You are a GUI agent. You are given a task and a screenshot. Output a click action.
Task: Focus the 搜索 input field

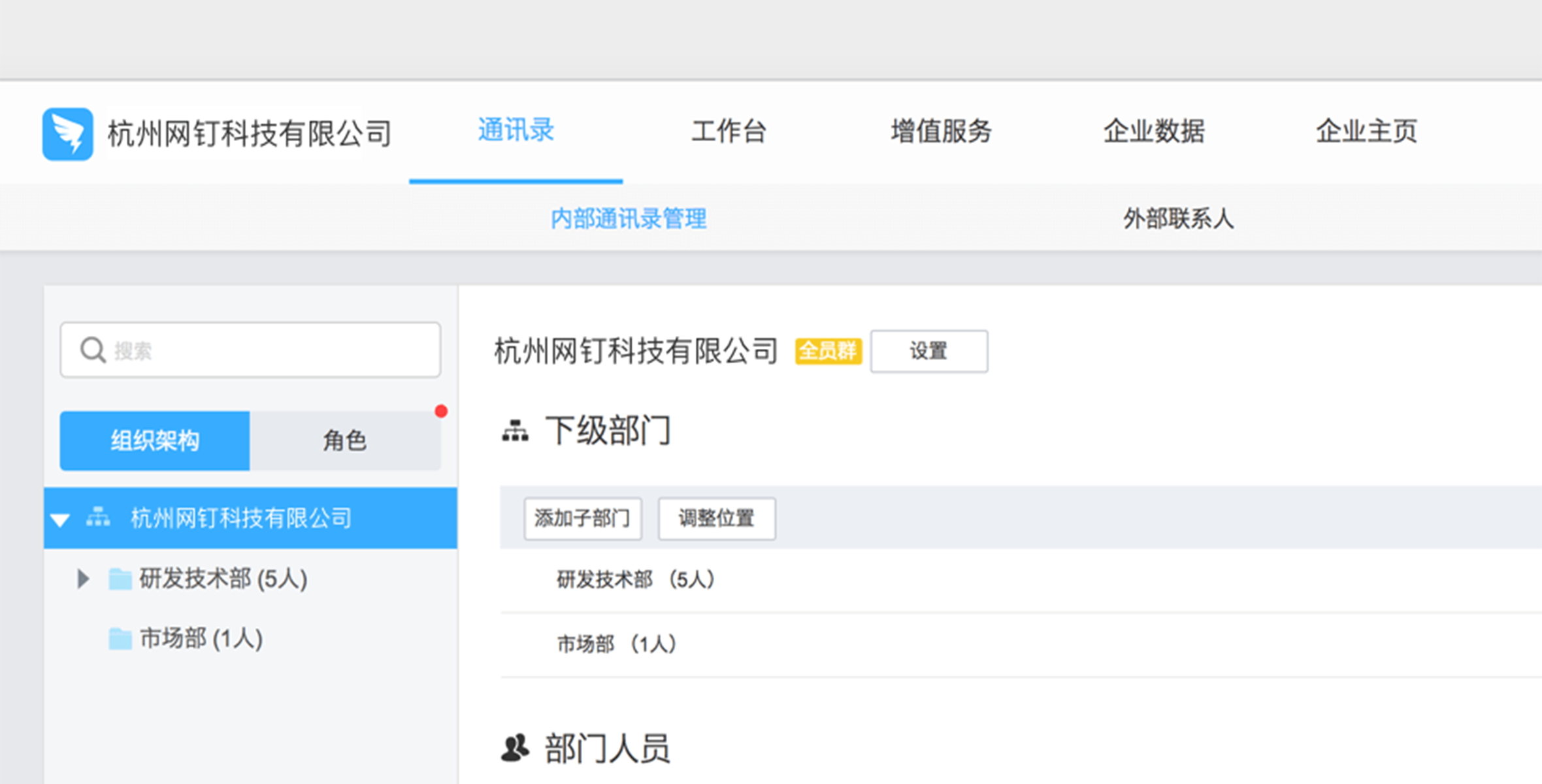(250, 350)
